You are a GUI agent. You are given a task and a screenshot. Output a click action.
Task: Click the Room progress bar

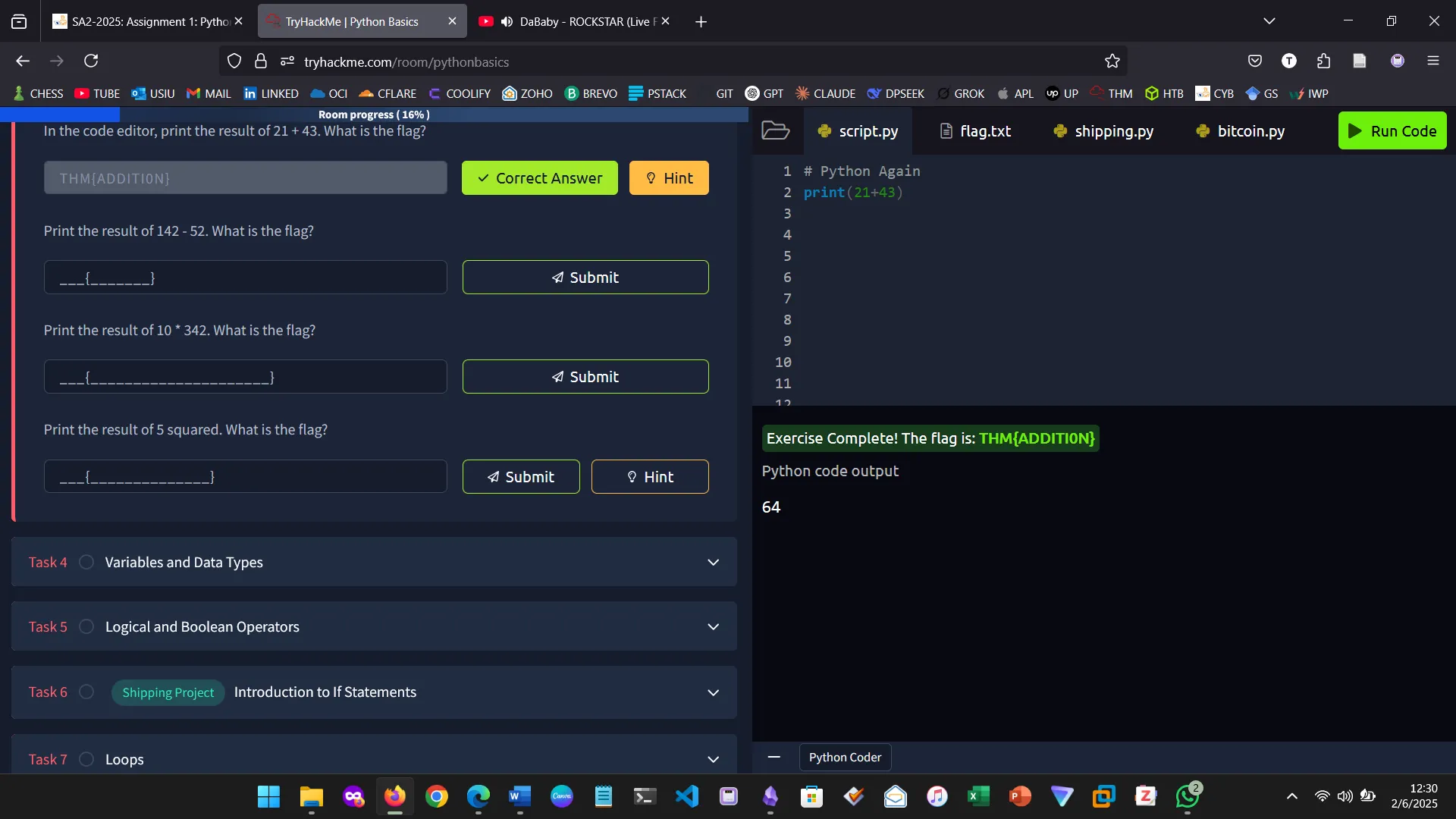click(x=374, y=115)
